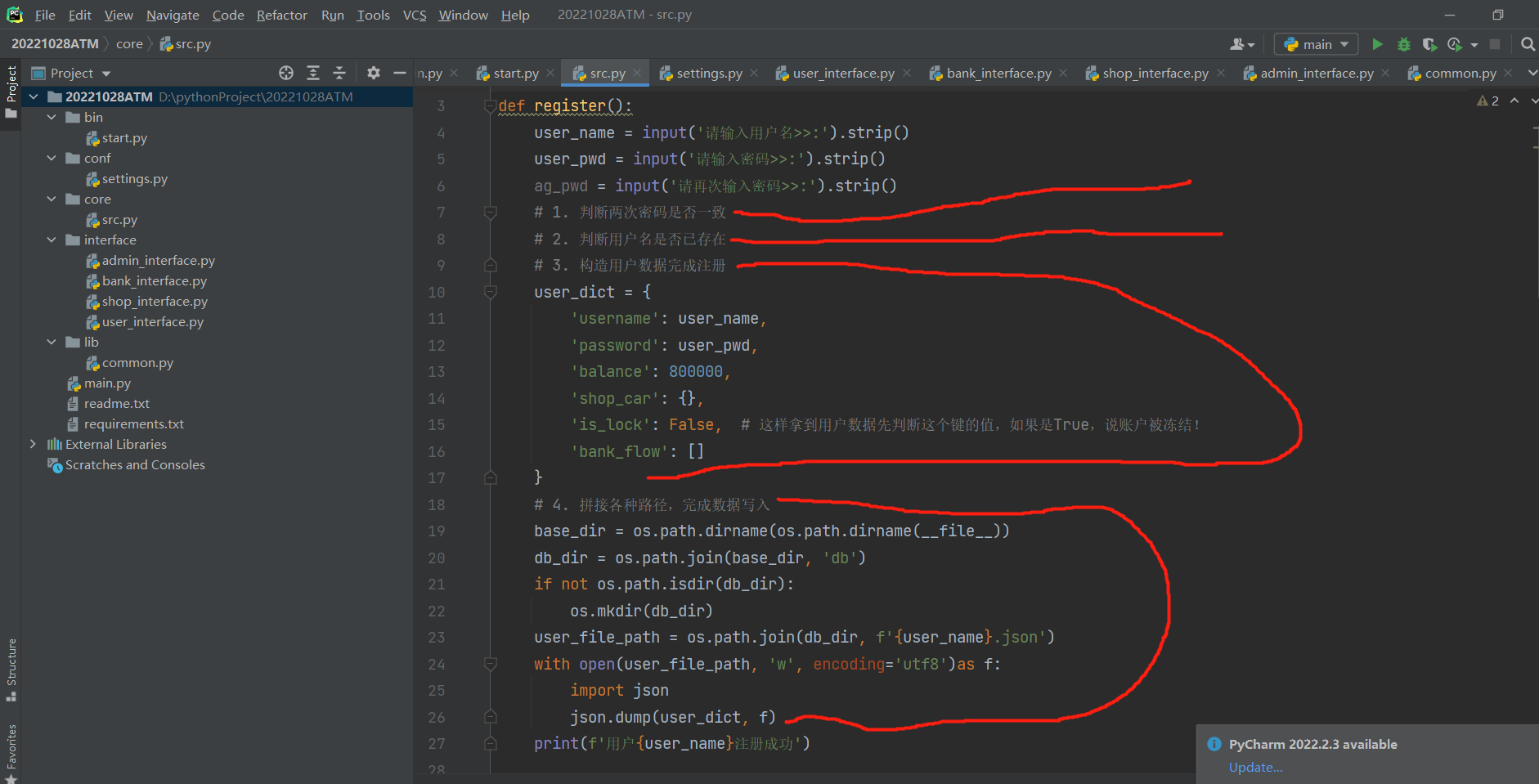Image resolution: width=1539 pixels, height=784 pixels.
Task: Select main.py in the project tree
Action: (x=107, y=383)
